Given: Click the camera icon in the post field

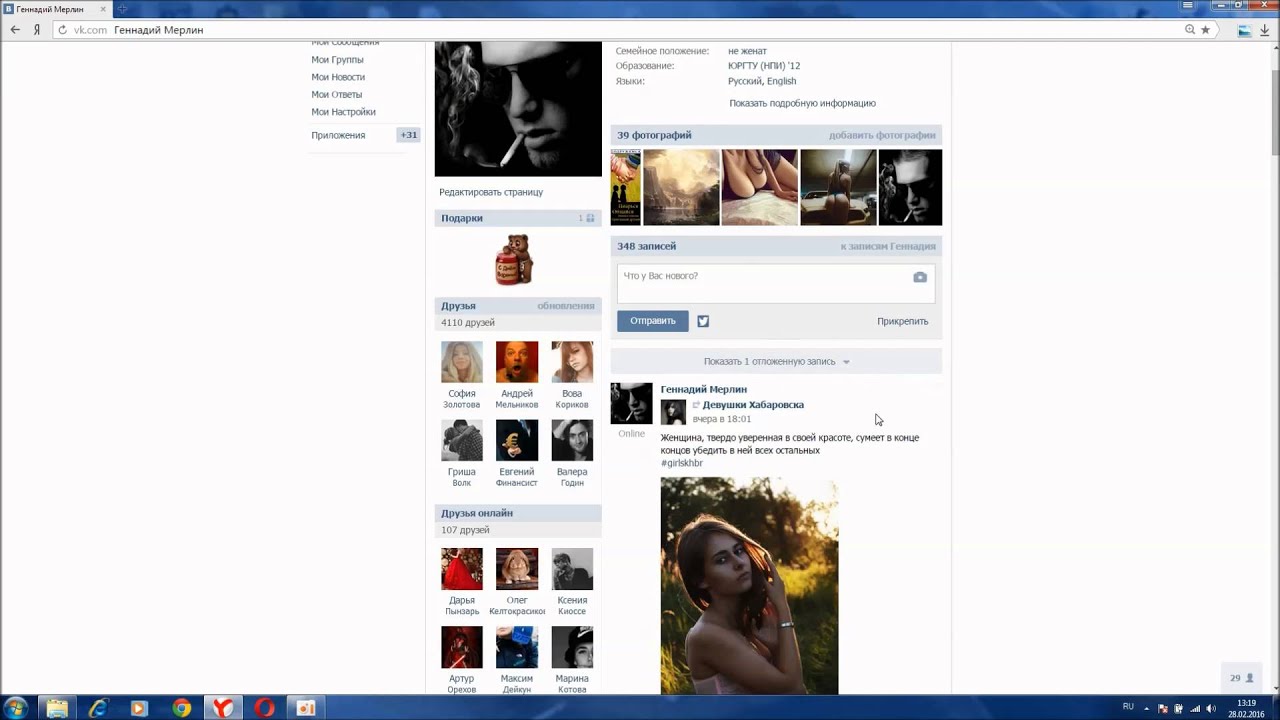Looking at the screenshot, I should coord(920,277).
